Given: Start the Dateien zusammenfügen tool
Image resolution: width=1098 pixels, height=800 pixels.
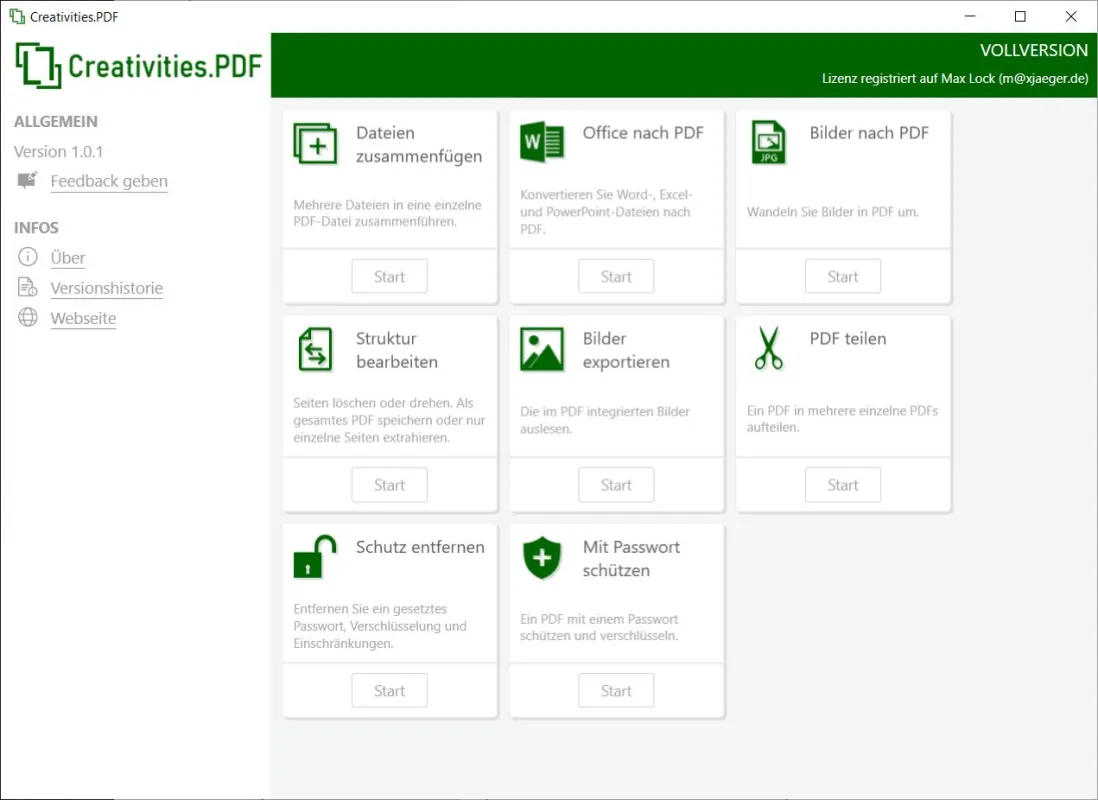Looking at the screenshot, I should click(x=389, y=276).
